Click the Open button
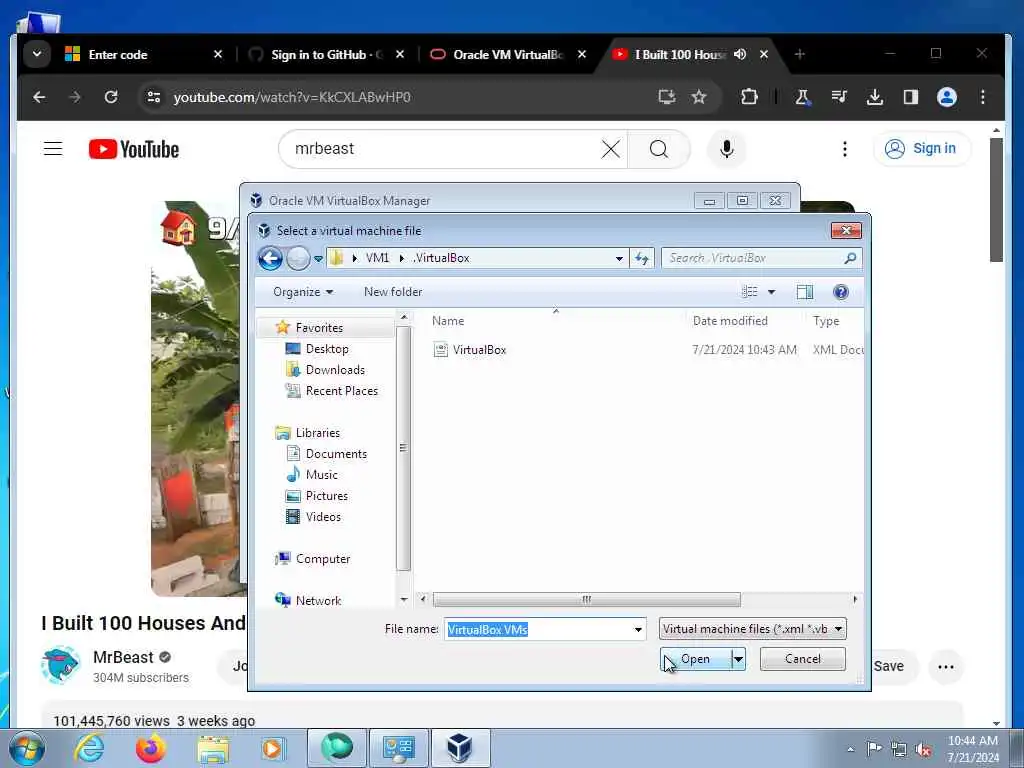This screenshot has height=768, width=1024. click(x=695, y=659)
